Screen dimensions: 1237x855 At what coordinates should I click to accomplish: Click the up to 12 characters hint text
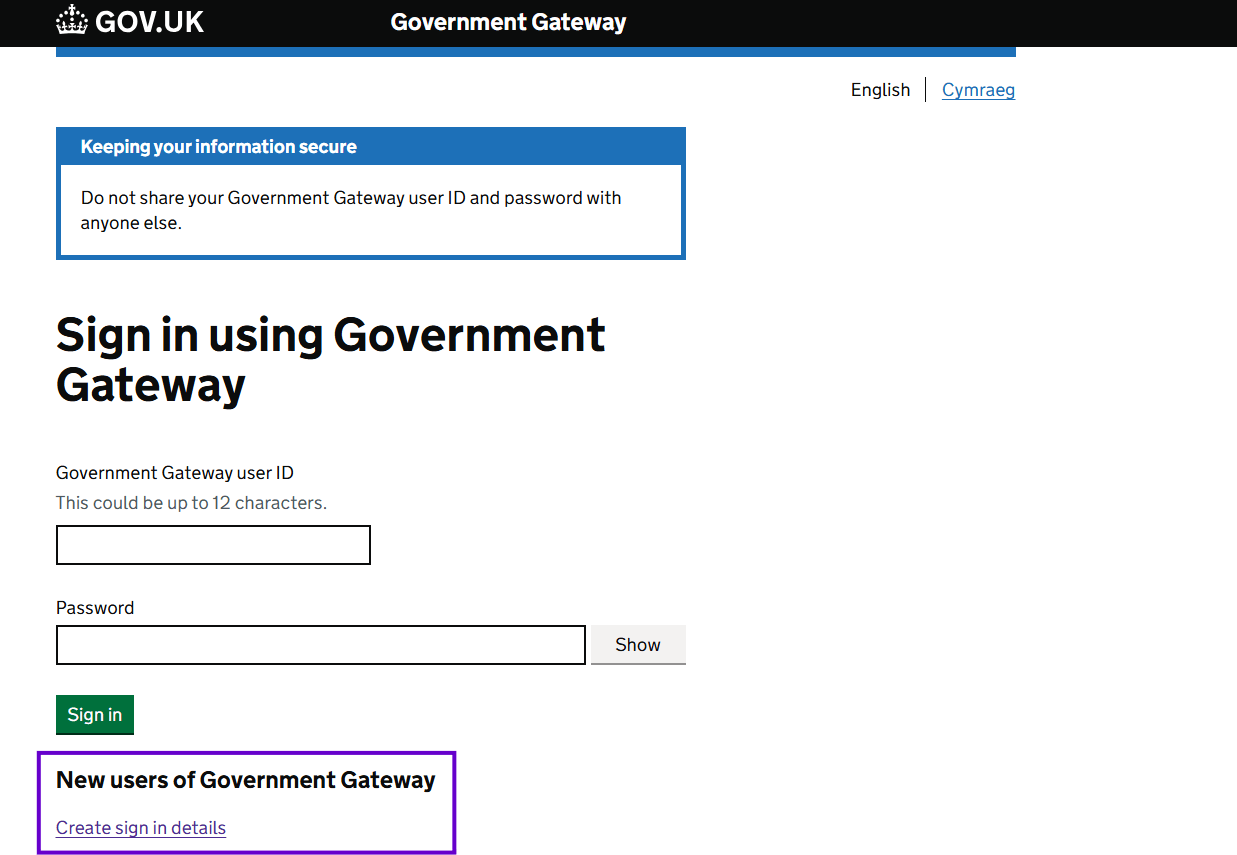[191, 503]
